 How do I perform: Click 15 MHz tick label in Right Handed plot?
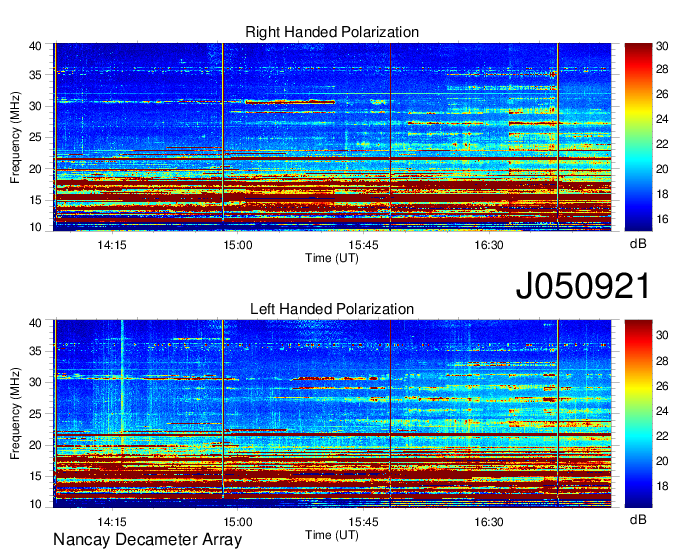pos(35,200)
